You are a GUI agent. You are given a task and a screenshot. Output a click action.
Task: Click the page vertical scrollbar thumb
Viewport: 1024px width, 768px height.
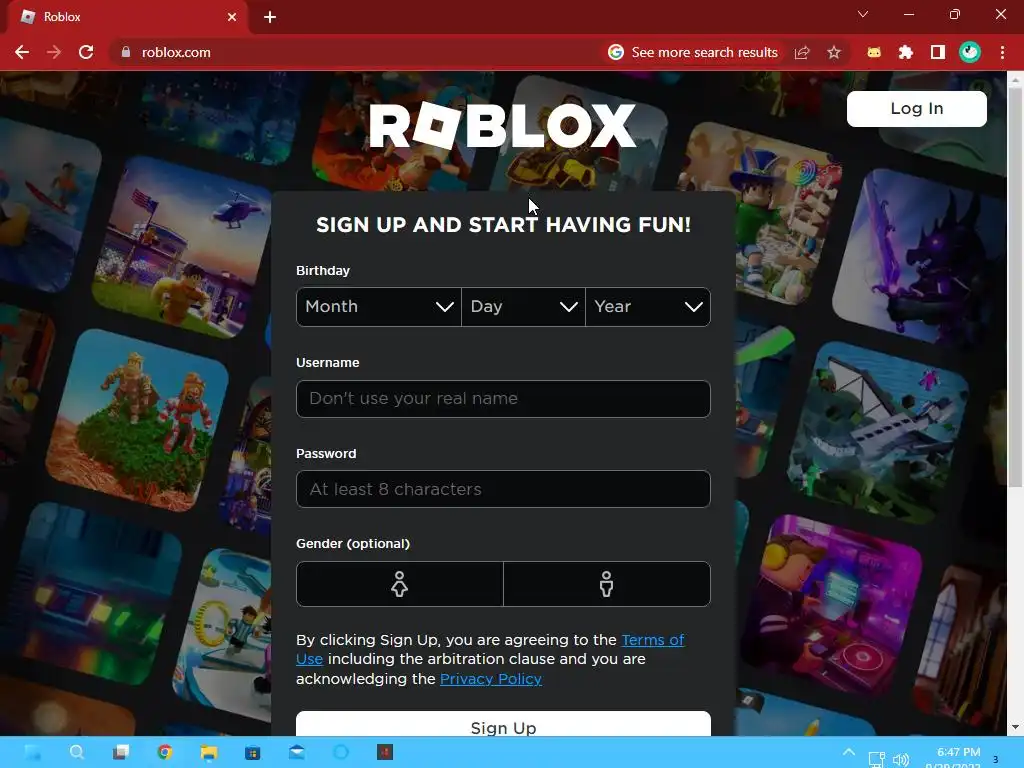pyautogui.click(x=1015, y=287)
